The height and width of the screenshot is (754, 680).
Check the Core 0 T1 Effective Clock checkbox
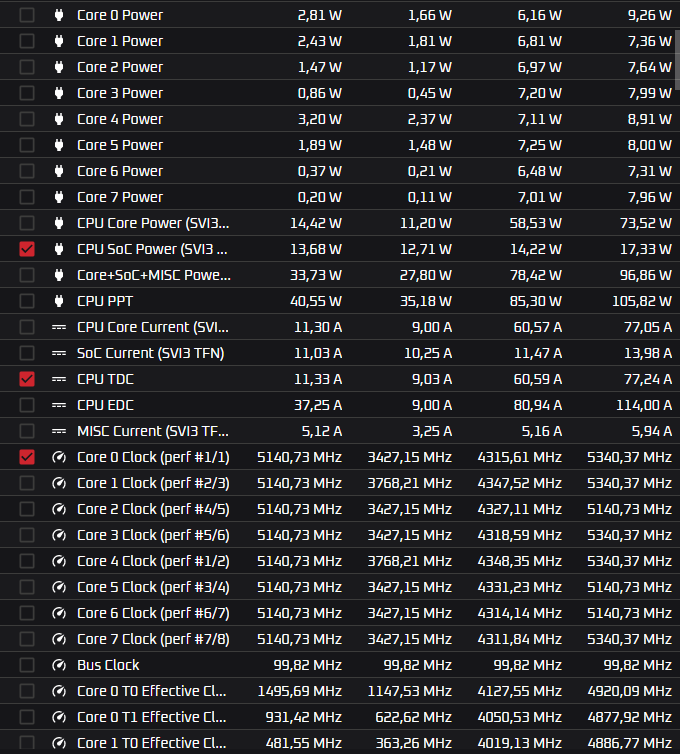(x=27, y=716)
